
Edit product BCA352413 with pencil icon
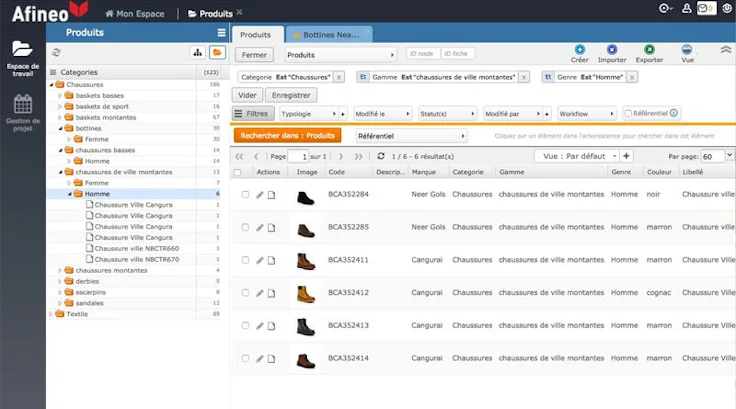(x=260, y=326)
